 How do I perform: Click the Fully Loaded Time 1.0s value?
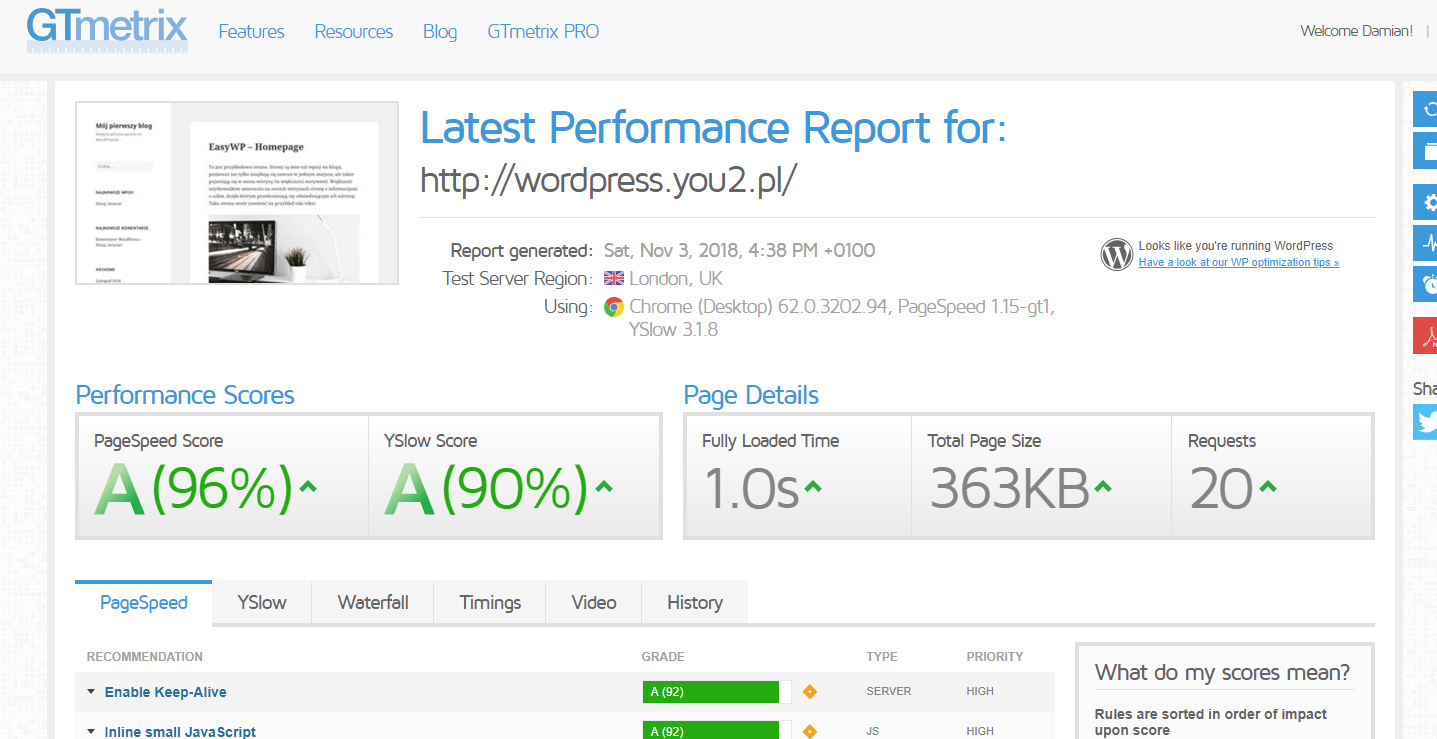751,488
